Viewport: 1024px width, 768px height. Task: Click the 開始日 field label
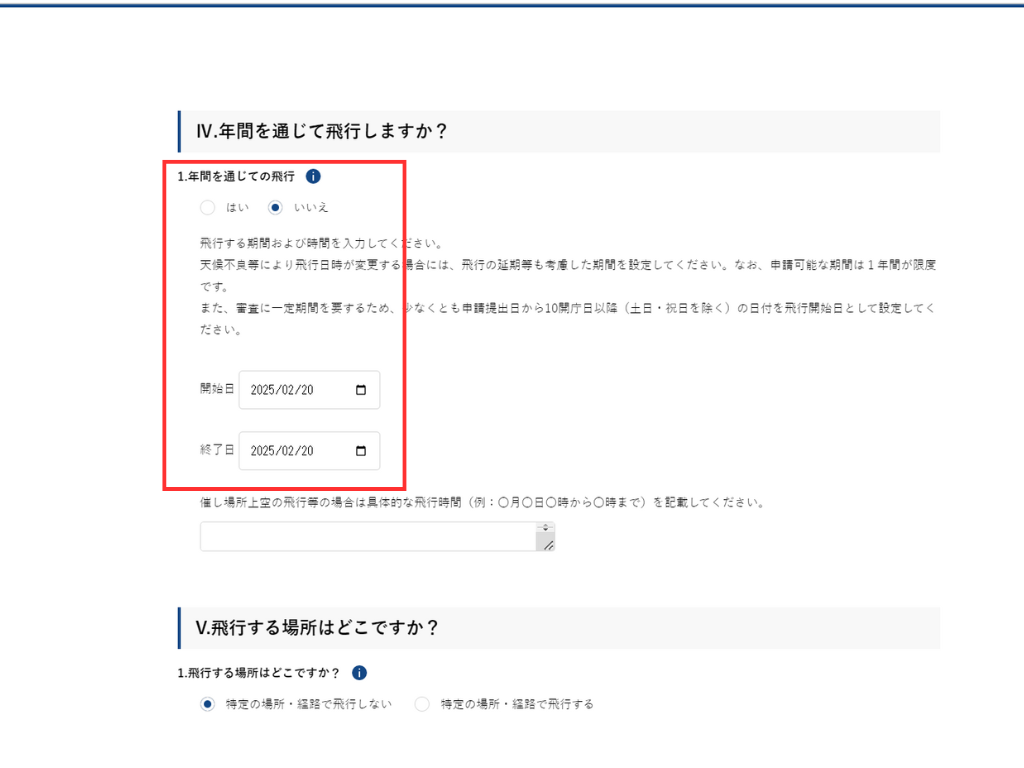(x=216, y=389)
